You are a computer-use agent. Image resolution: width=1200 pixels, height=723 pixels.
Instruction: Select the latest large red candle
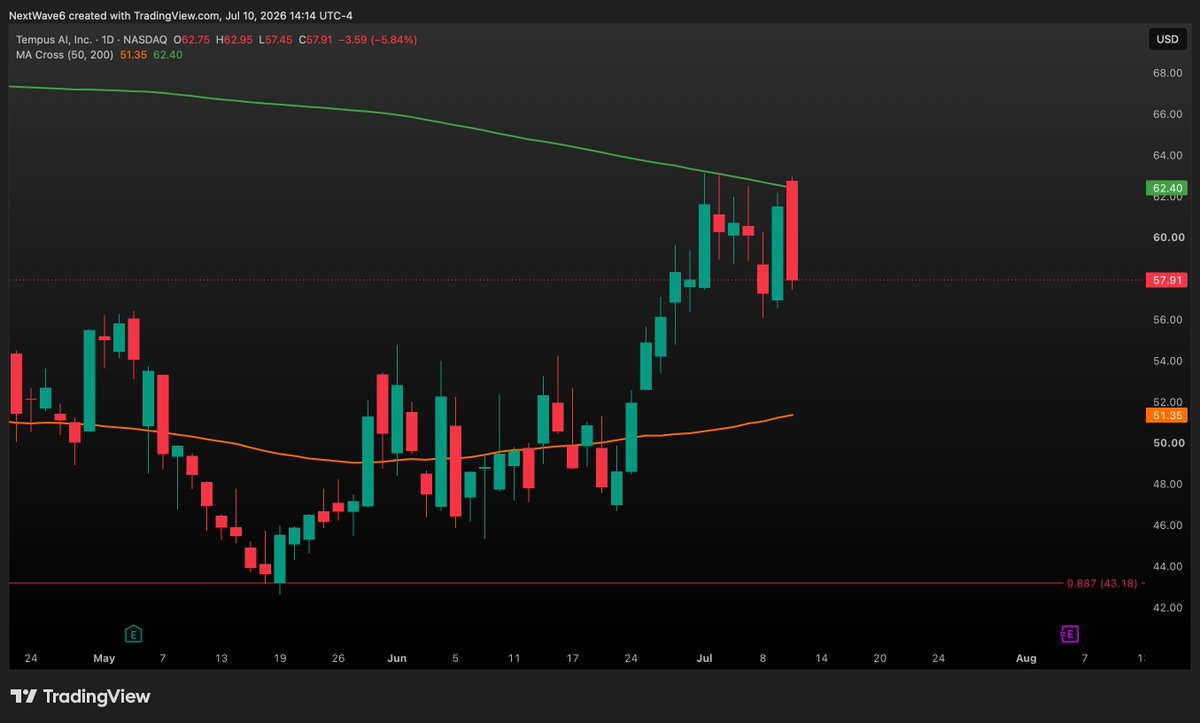tap(792, 231)
